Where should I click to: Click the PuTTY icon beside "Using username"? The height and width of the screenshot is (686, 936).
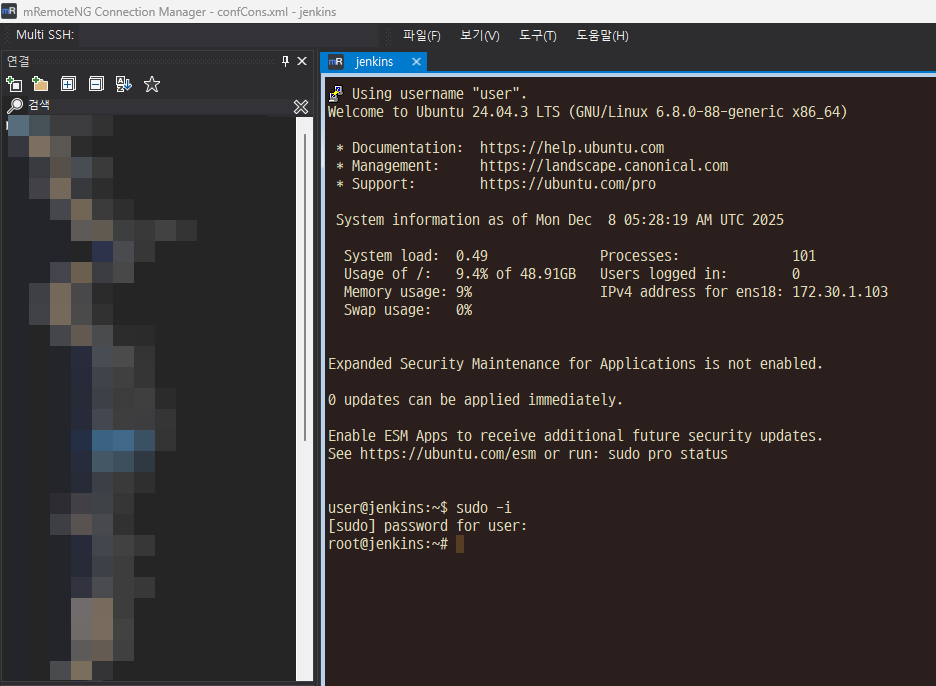click(336, 93)
